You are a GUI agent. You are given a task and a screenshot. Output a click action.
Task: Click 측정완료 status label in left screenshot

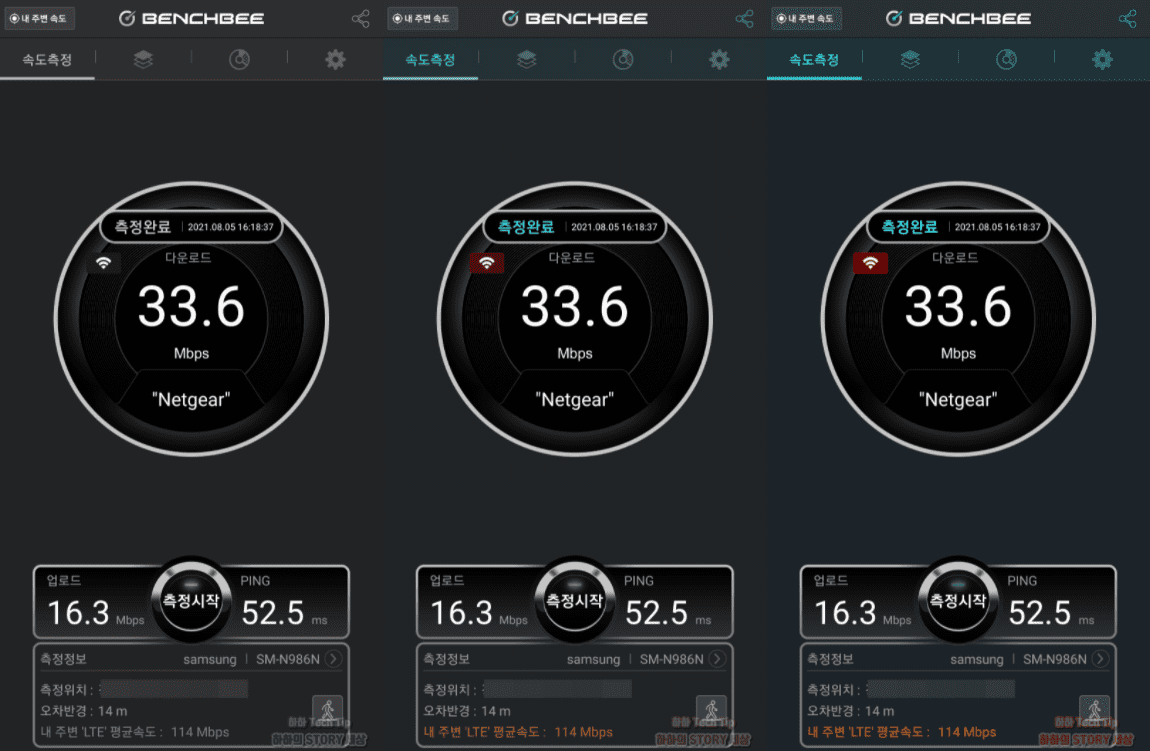click(x=142, y=227)
